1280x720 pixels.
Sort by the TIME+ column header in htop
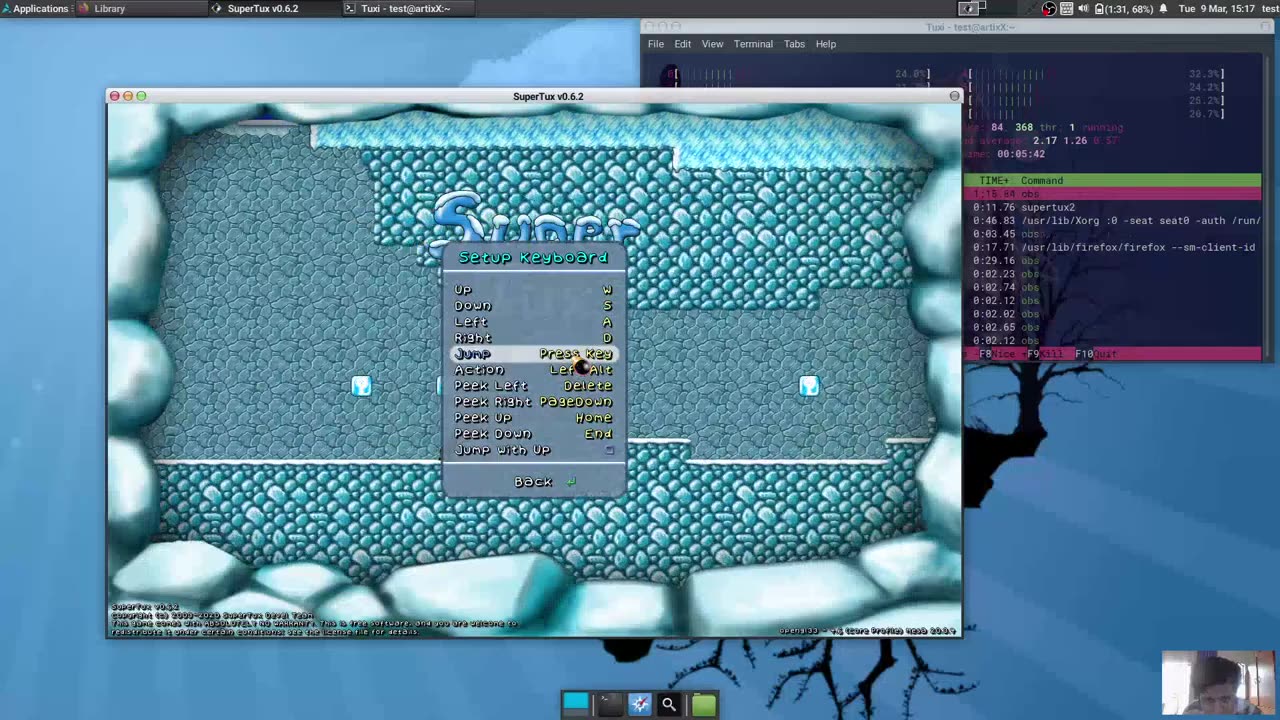pos(994,181)
